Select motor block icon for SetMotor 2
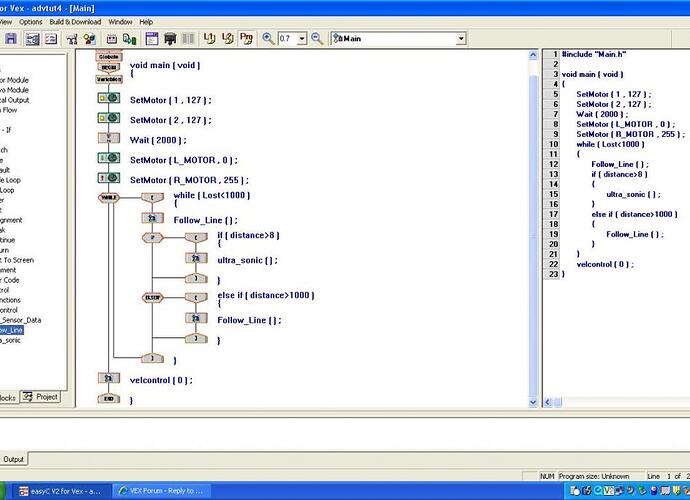The height and width of the screenshot is (500, 690). 109,118
